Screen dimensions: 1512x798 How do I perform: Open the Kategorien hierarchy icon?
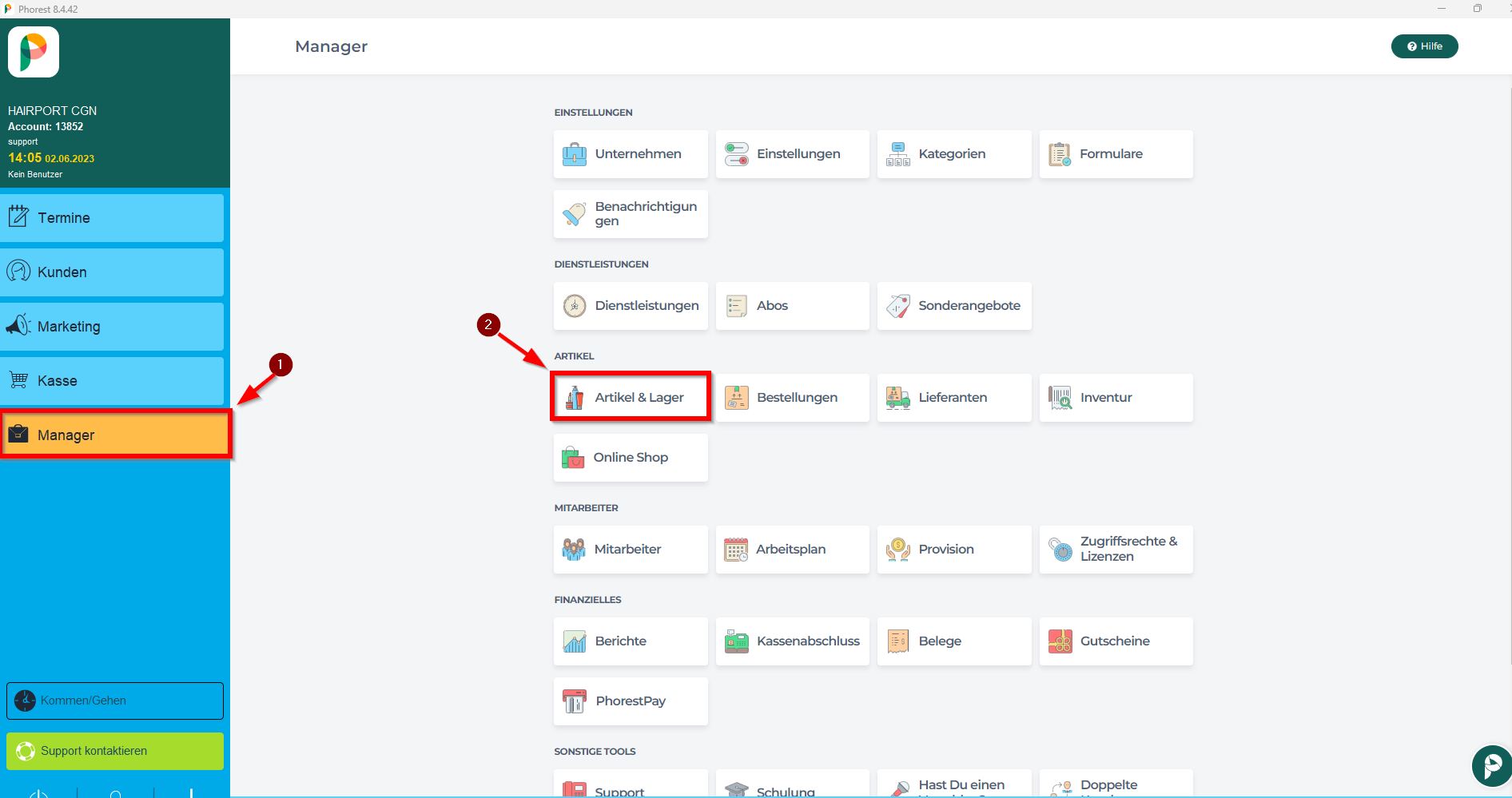tap(898, 154)
